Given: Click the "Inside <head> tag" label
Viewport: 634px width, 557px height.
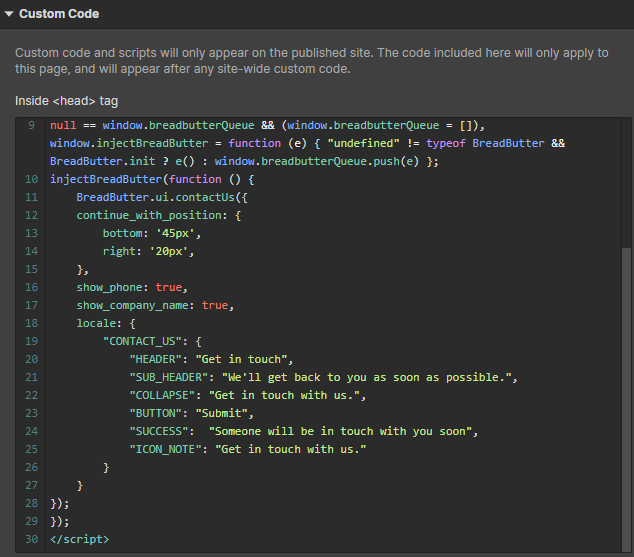Looking at the screenshot, I should click(x=66, y=101).
